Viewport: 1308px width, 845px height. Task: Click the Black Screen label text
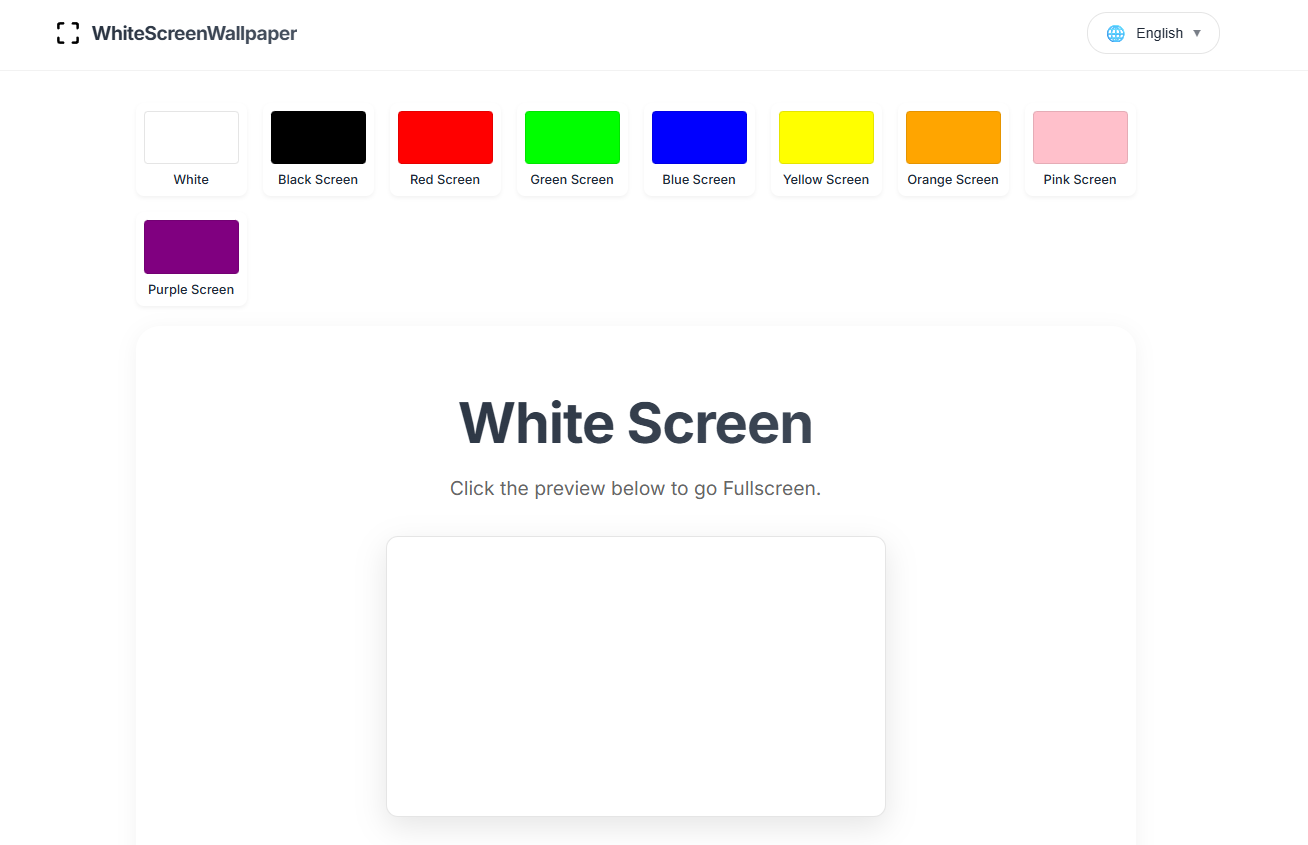click(318, 179)
